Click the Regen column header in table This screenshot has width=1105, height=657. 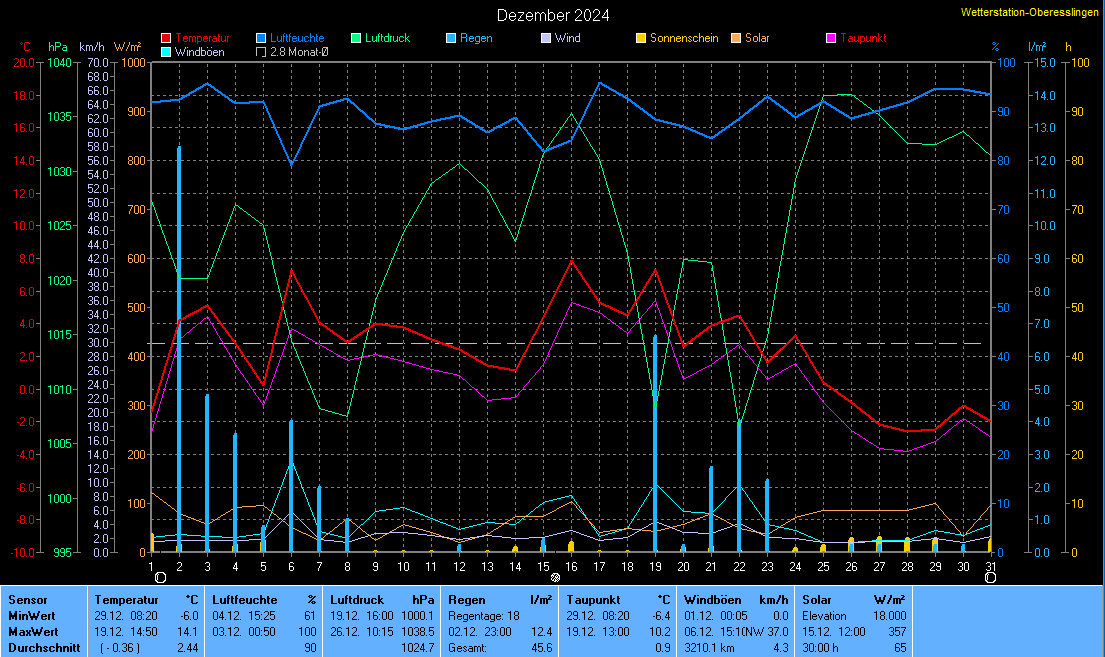[467, 599]
